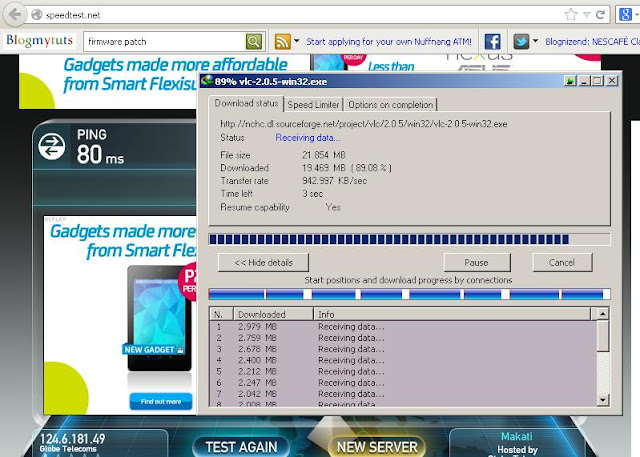Click the Makati server name
The width and height of the screenshot is (640, 457).
(516, 436)
